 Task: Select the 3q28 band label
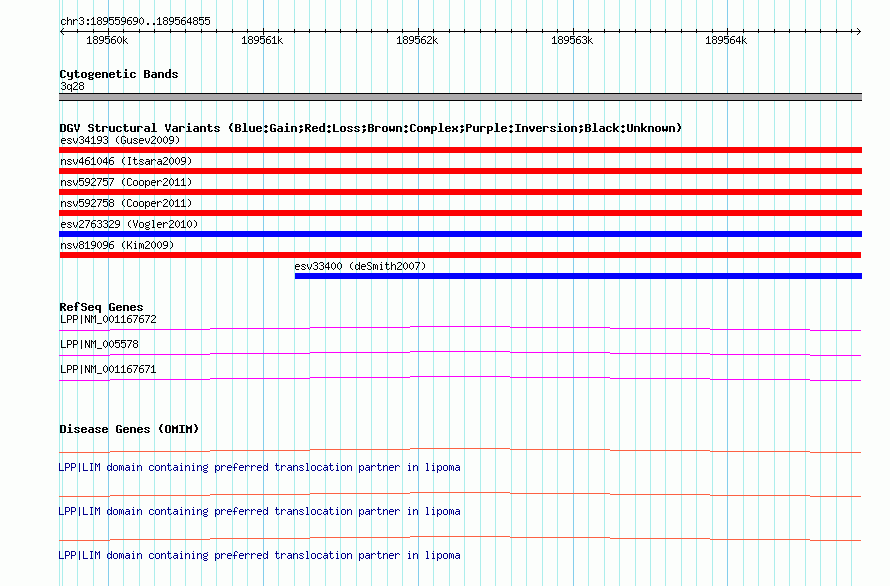click(72, 86)
